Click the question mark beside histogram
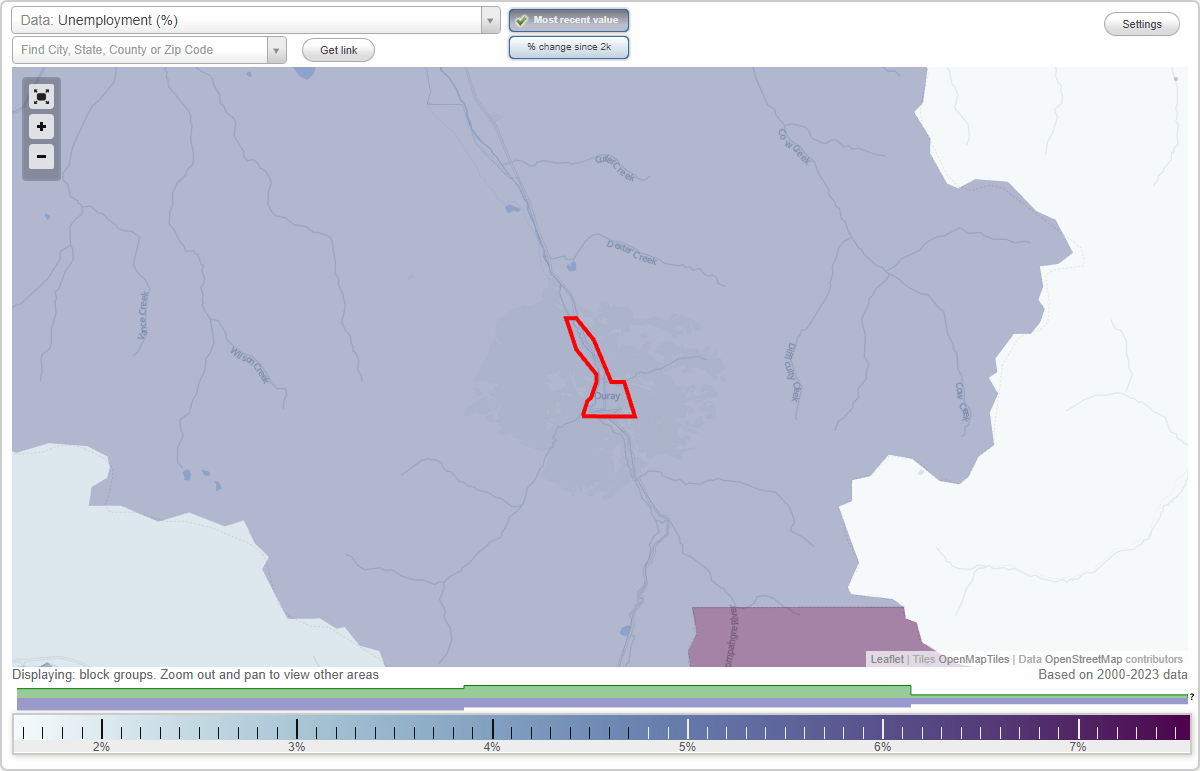1200x771 pixels. coord(1191,697)
